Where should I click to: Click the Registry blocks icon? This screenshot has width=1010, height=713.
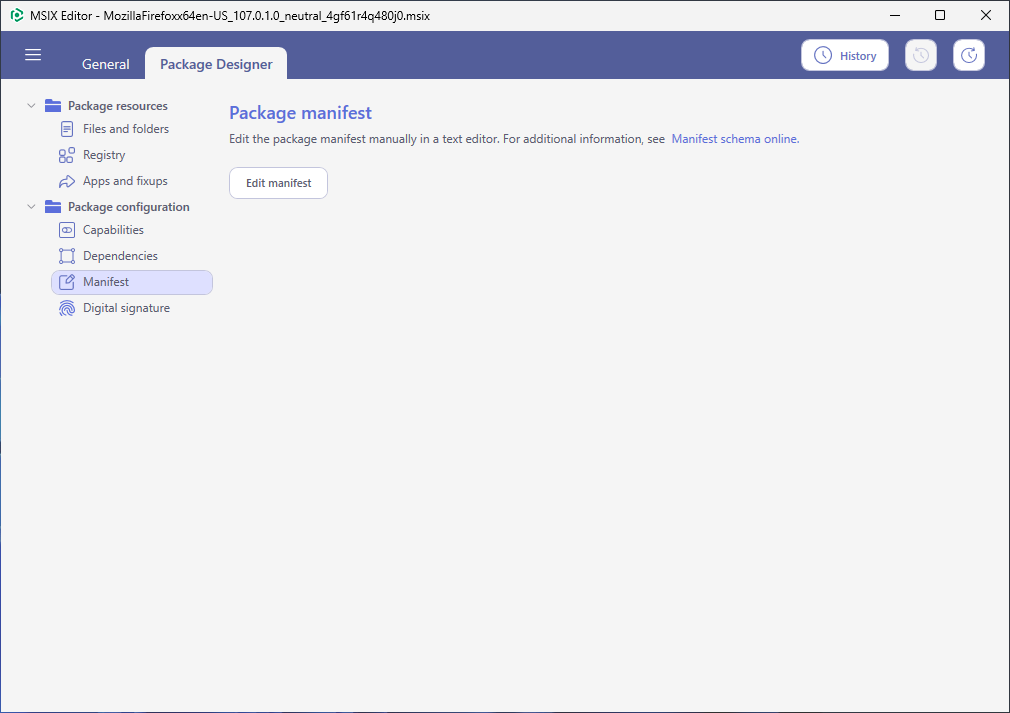click(66, 155)
